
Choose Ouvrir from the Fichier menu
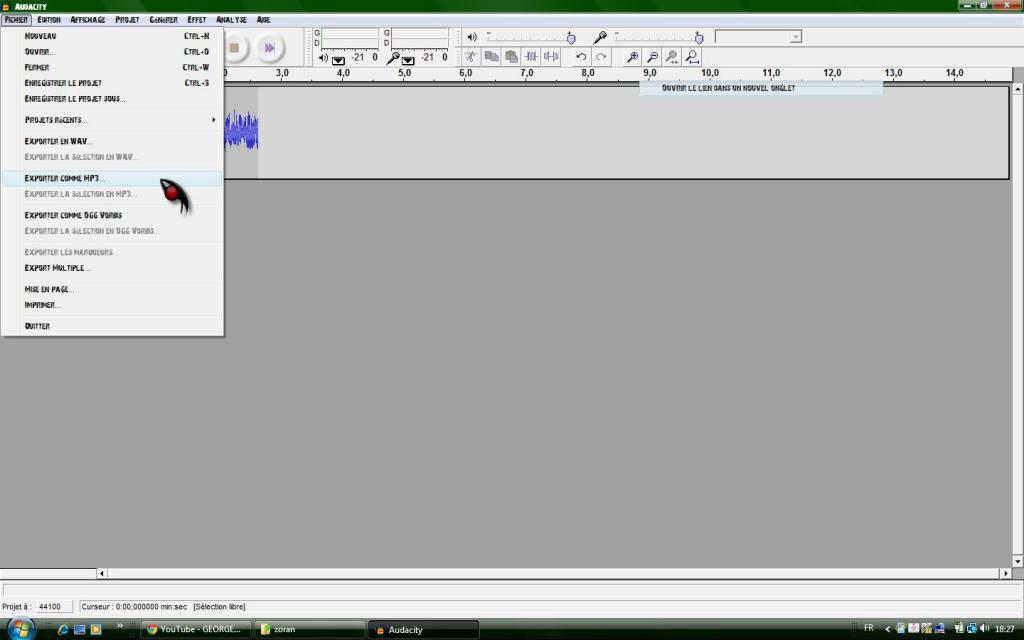(112, 52)
